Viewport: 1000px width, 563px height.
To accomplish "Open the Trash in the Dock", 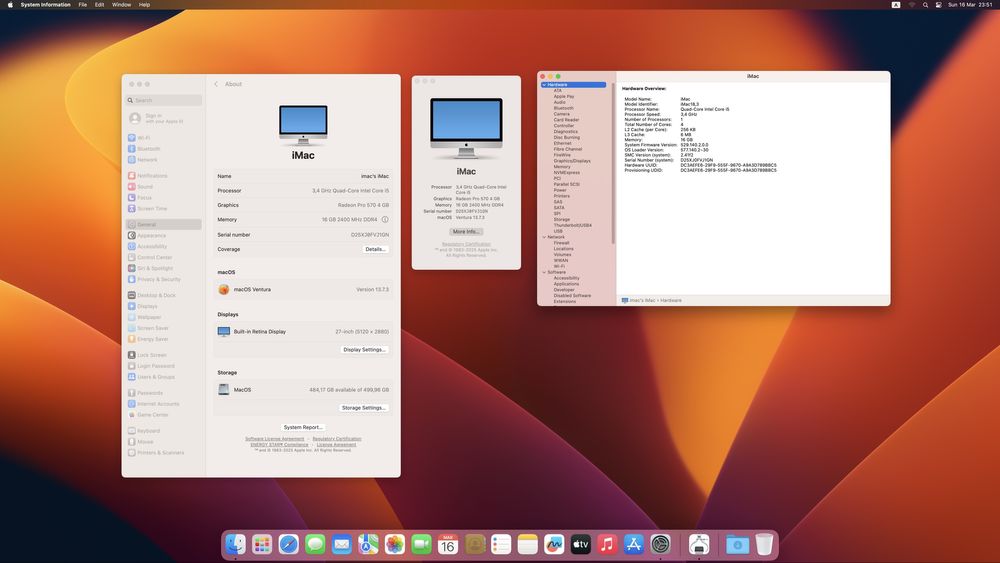I will point(764,545).
